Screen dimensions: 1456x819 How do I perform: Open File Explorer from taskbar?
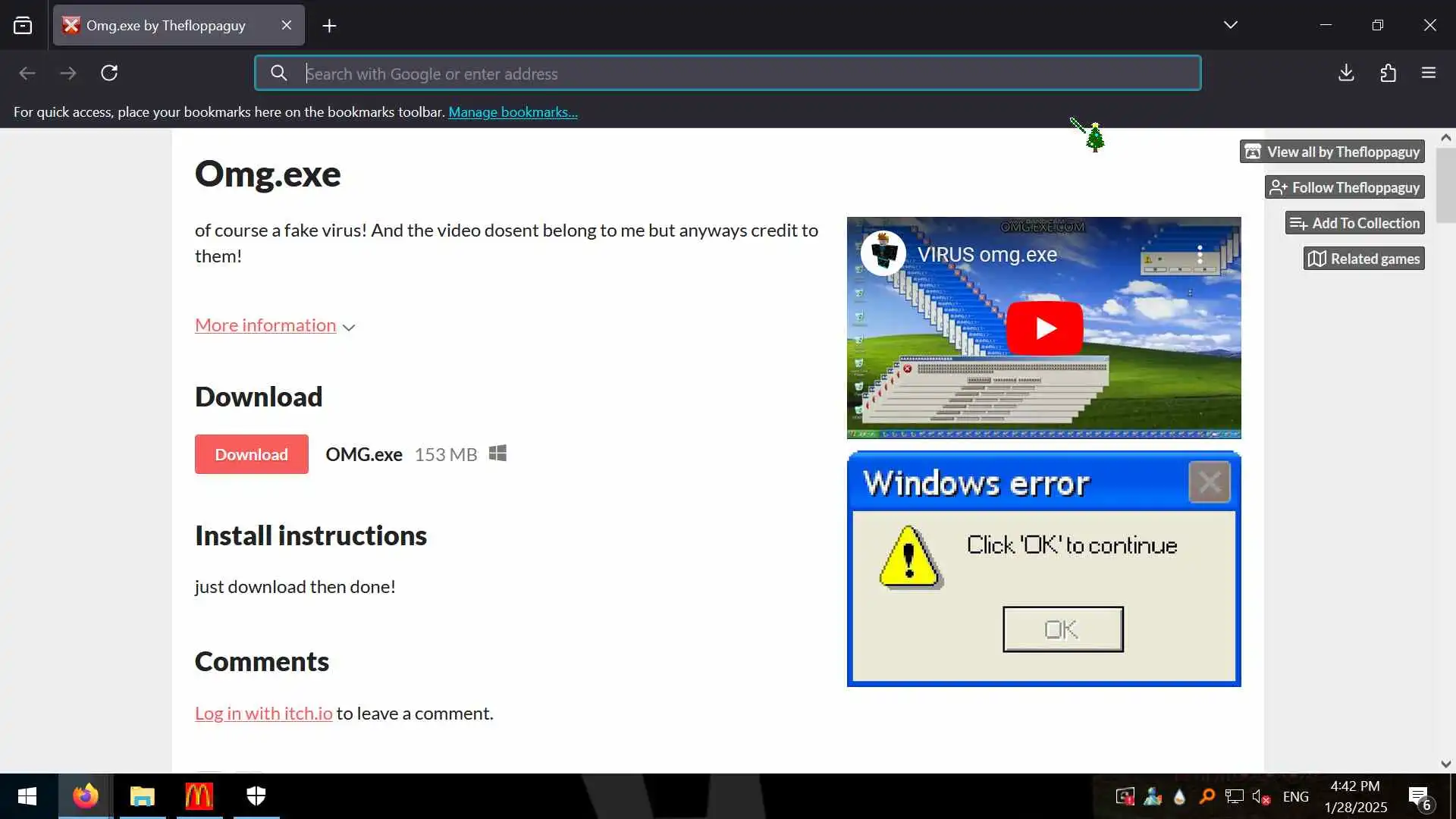click(142, 795)
